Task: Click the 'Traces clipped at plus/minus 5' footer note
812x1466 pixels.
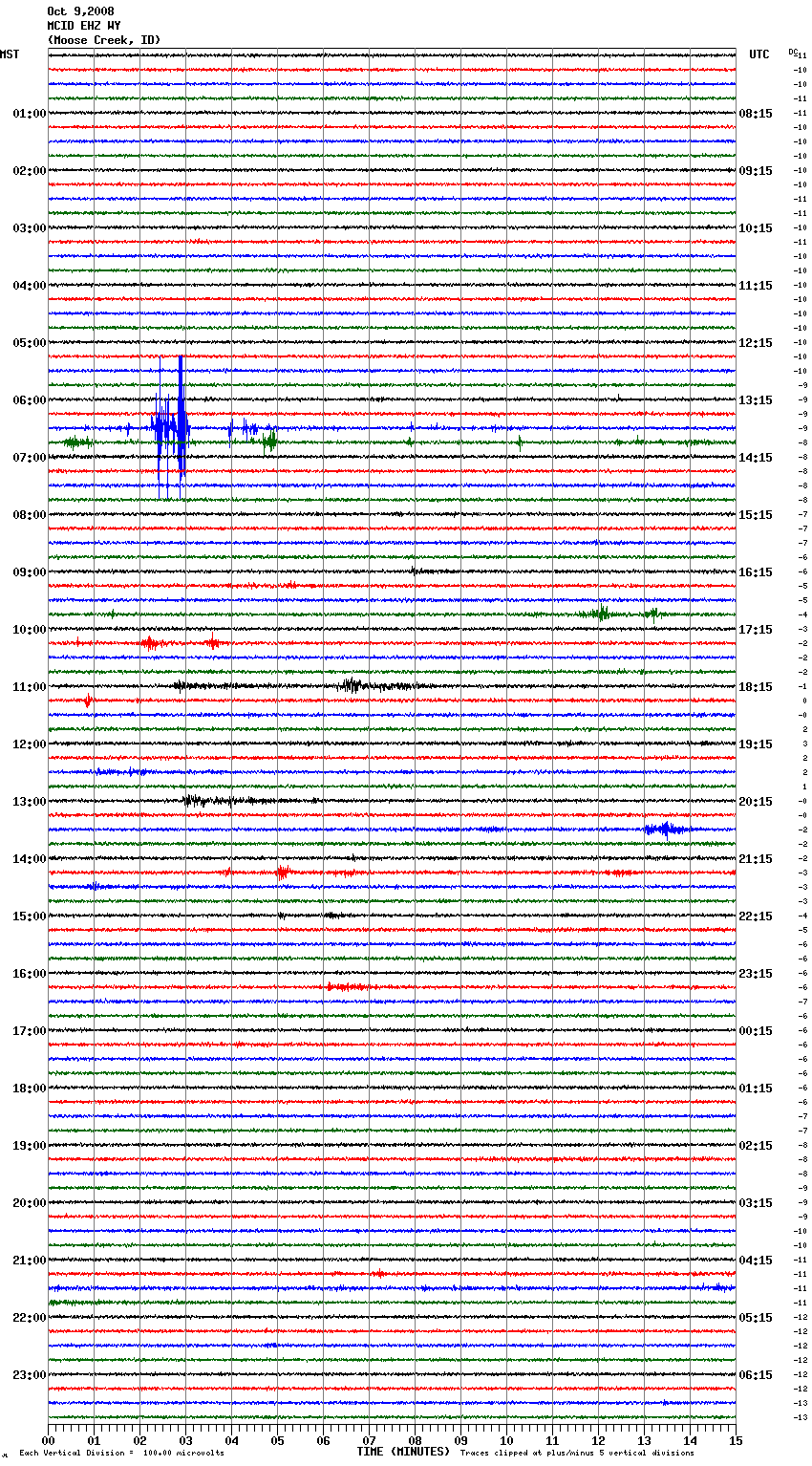Action: click(x=577, y=1454)
